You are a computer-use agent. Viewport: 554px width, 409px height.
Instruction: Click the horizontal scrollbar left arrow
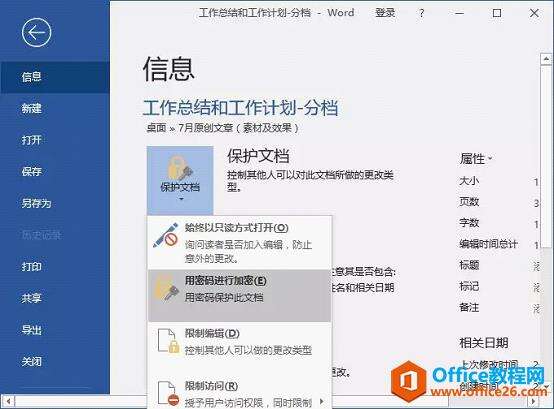tap(8, 401)
